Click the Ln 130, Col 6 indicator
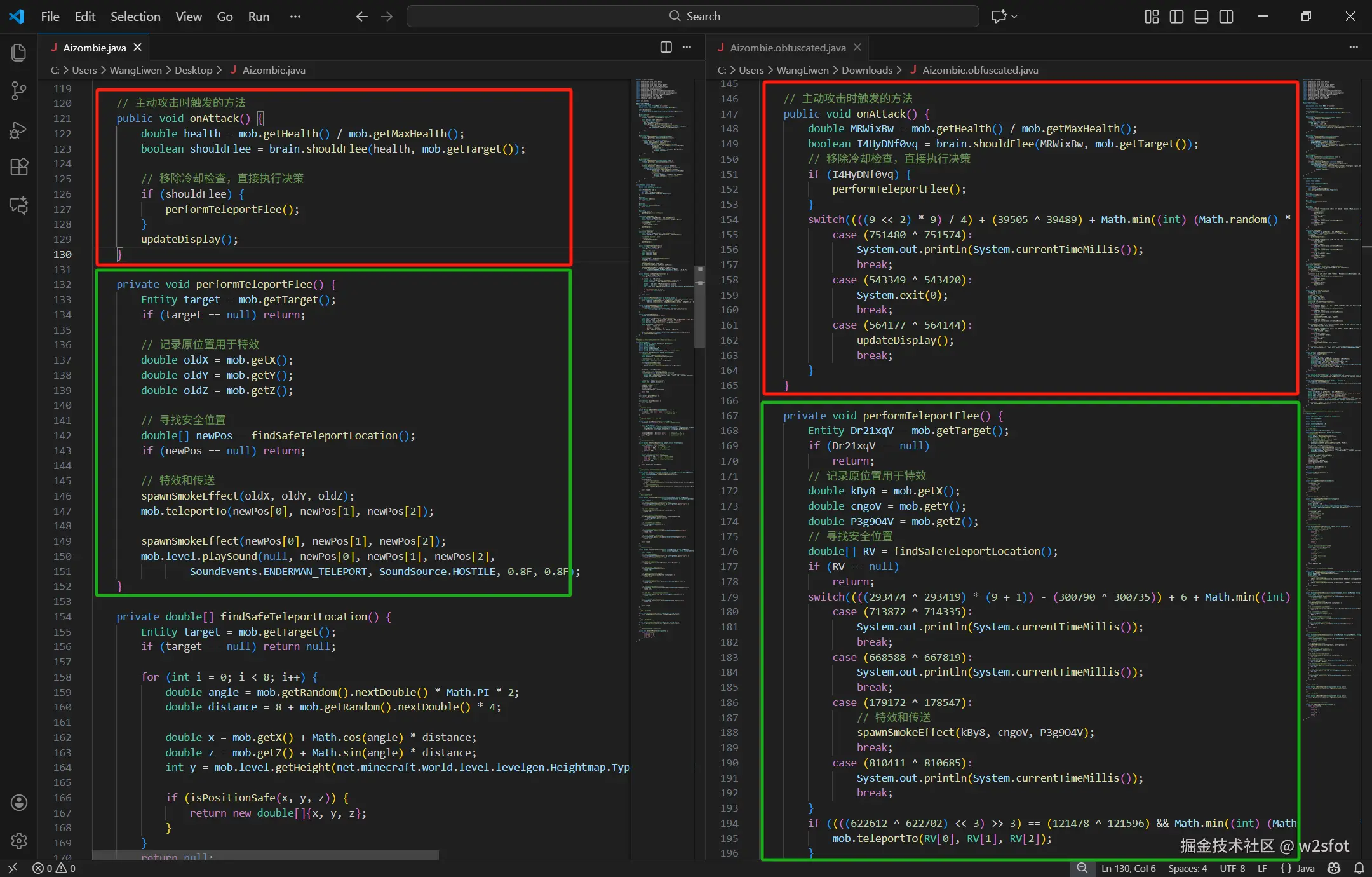This screenshot has width=1372, height=877. [1128, 868]
